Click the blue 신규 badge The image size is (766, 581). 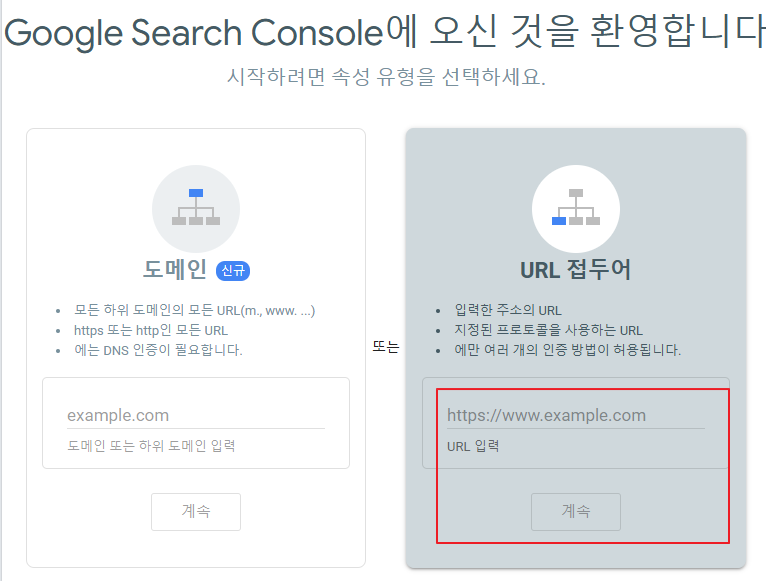pos(233,270)
